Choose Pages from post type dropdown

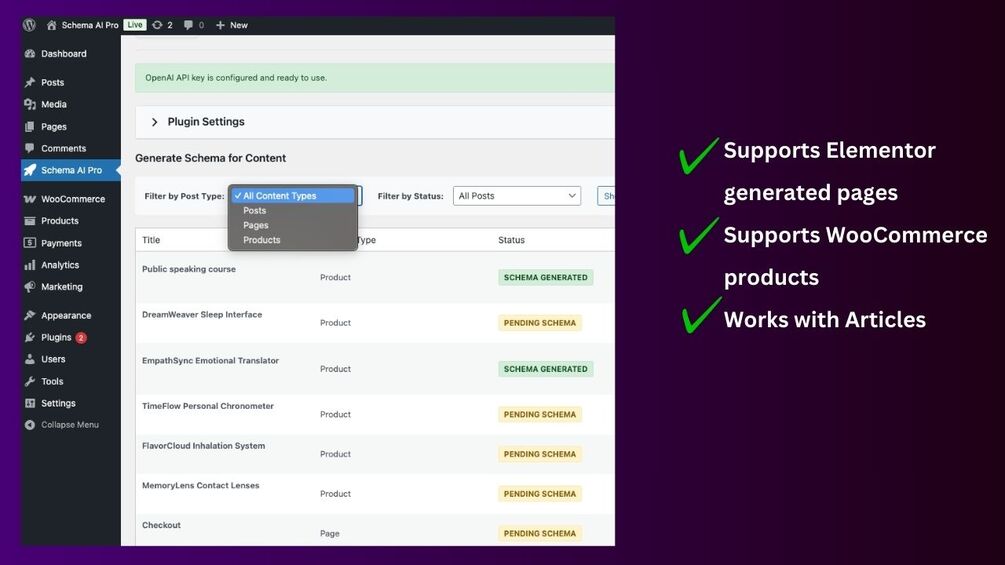[256, 225]
